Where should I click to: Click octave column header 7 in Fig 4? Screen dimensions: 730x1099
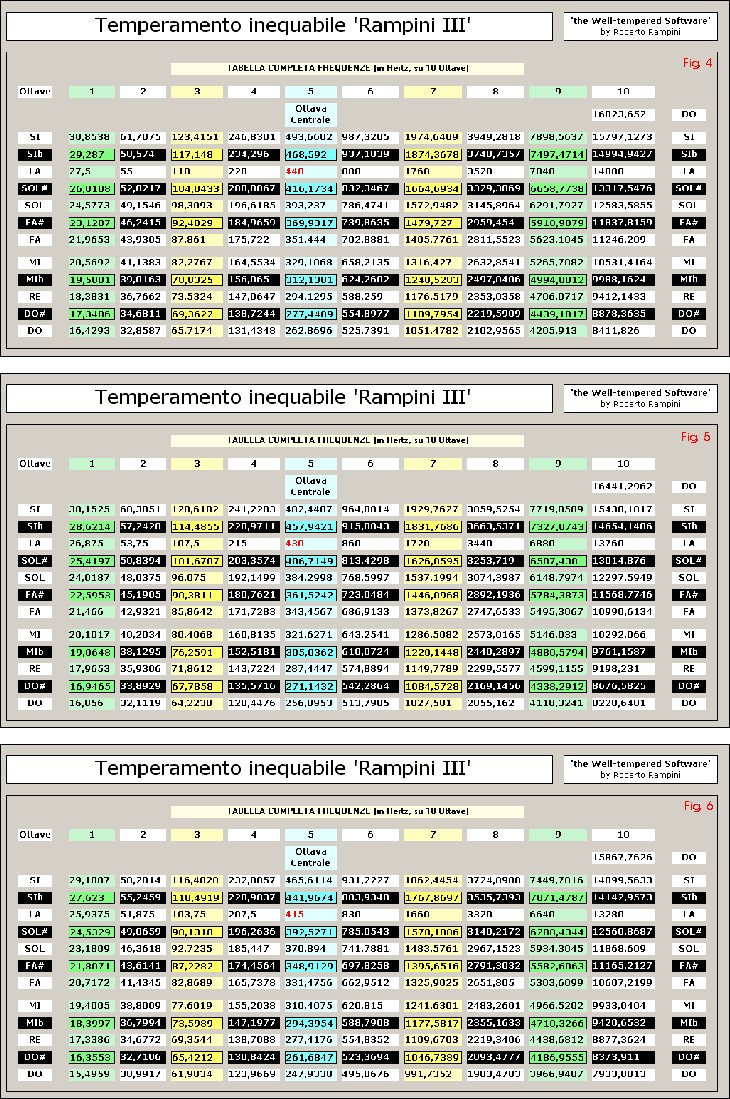point(432,91)
